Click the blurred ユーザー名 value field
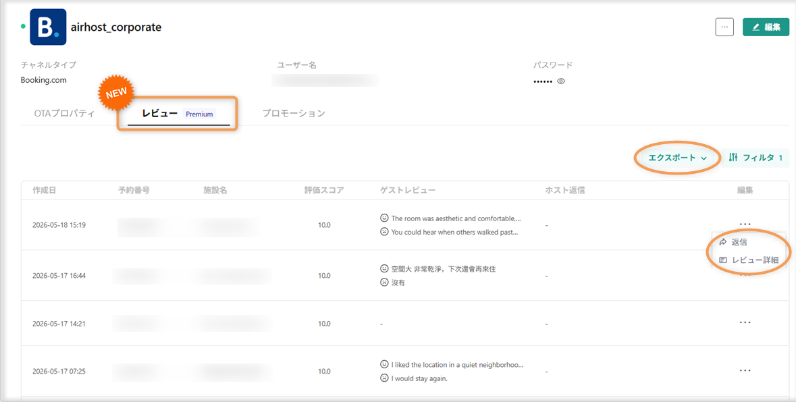The width and height of the screenshot is (796, 410). pyautogui.click(x=325, y=80)
